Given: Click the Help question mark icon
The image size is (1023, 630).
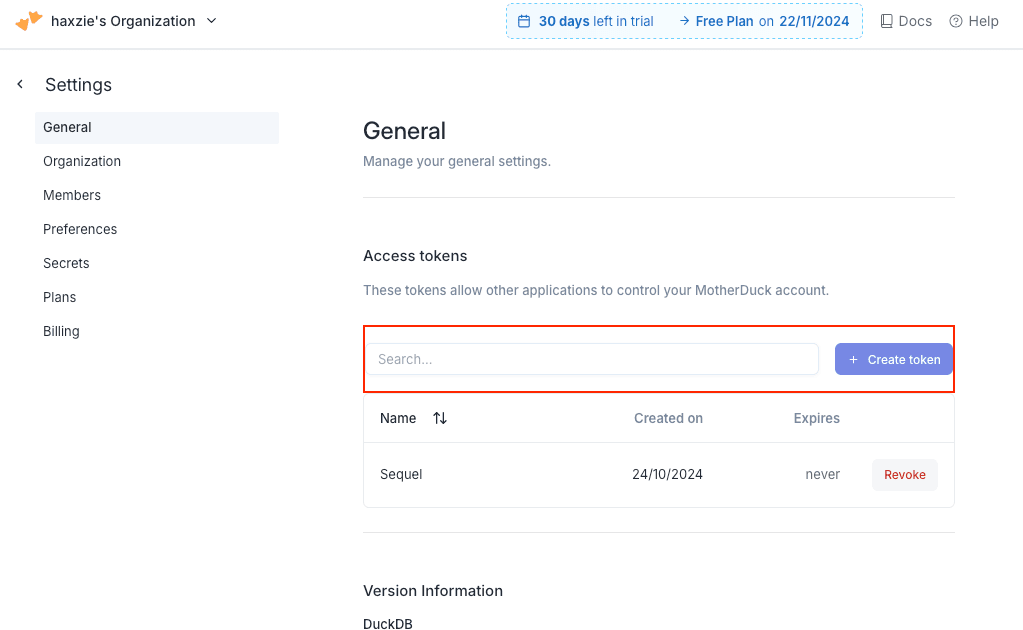Looking at the screenshot, I should coord(956,22).
